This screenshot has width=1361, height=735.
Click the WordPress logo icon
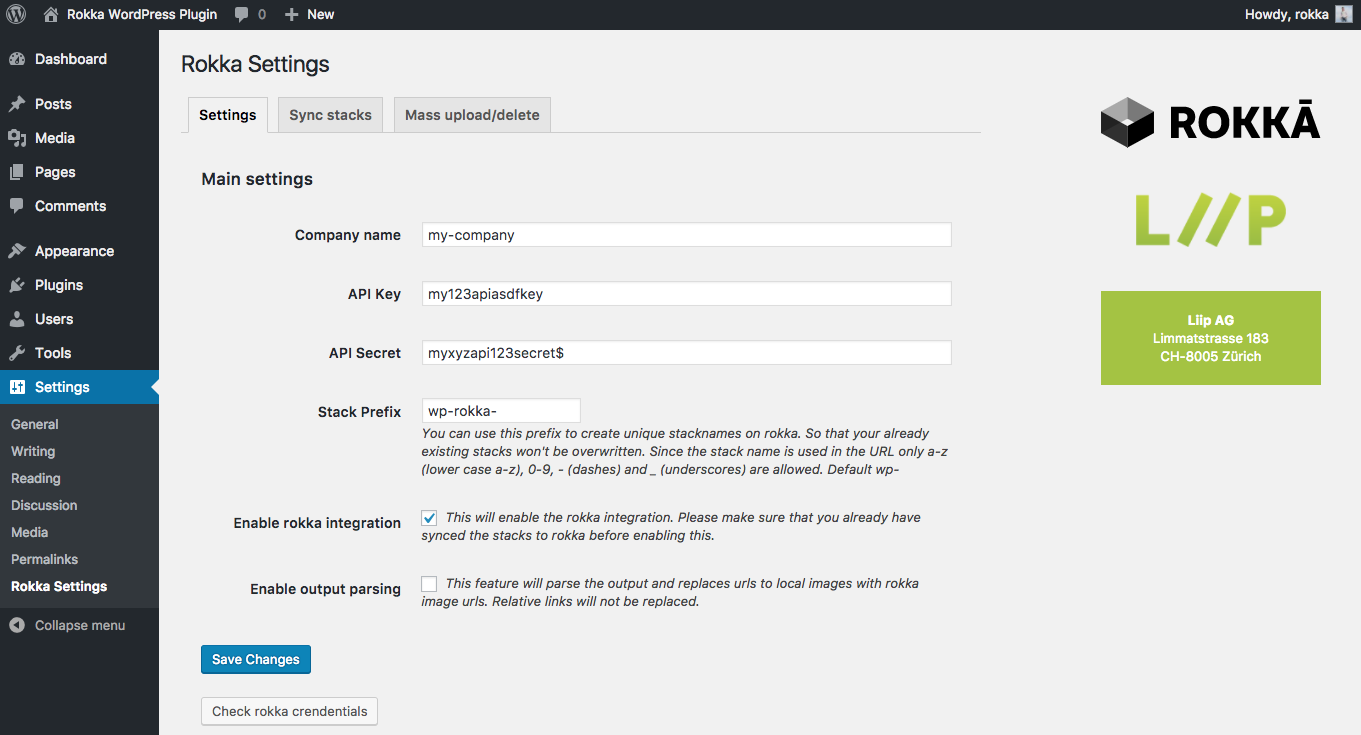click(x=16, y=14)
